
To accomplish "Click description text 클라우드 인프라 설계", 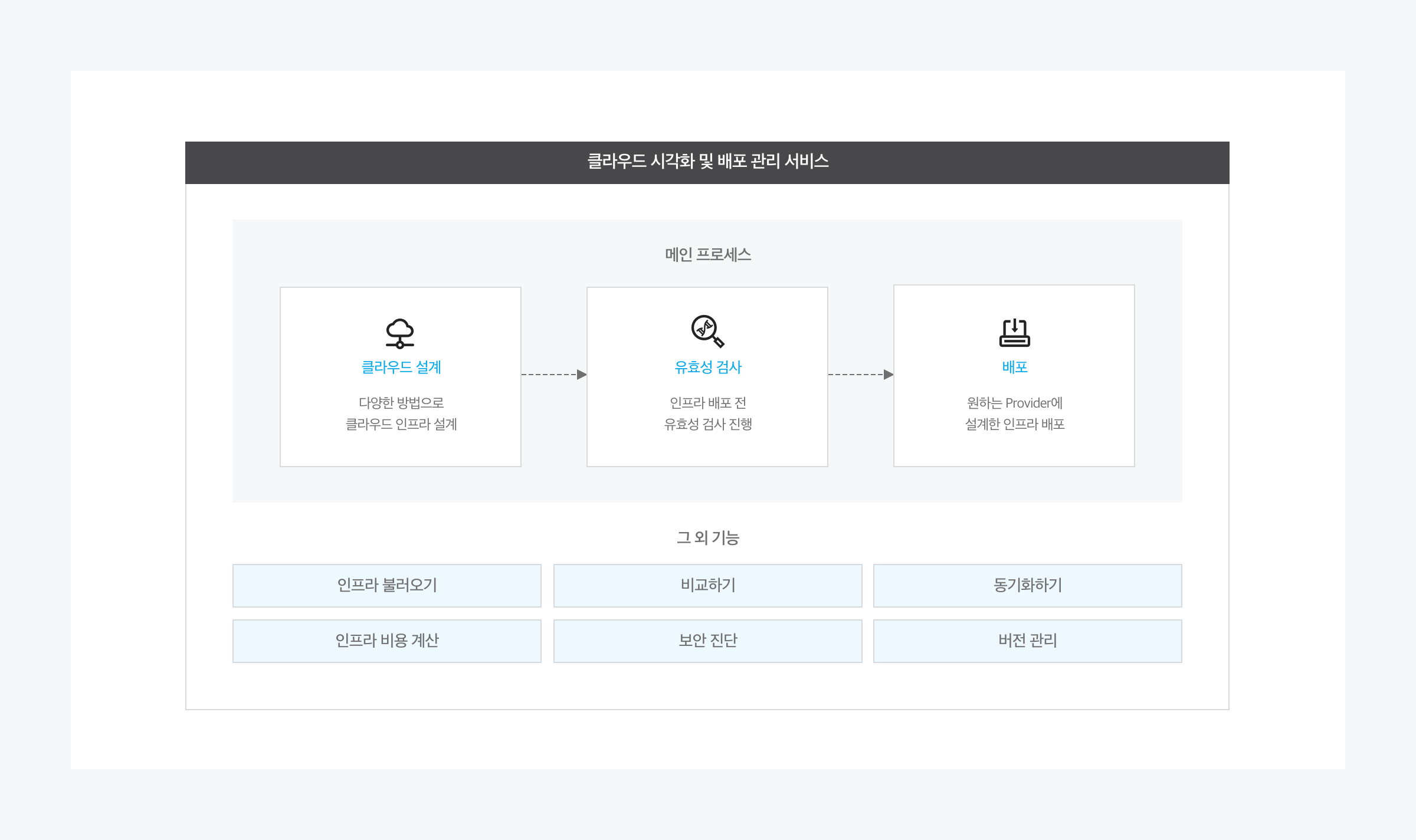I will tap(401, 424).
